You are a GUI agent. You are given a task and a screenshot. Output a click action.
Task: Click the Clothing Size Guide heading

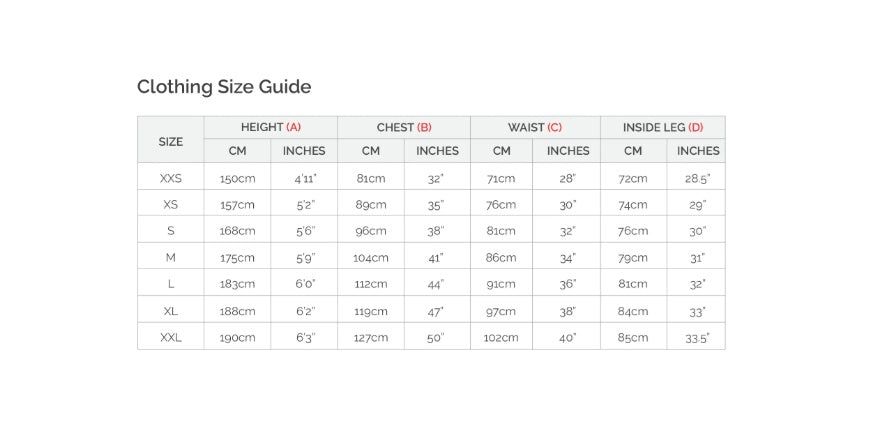(x=224, y=87)
